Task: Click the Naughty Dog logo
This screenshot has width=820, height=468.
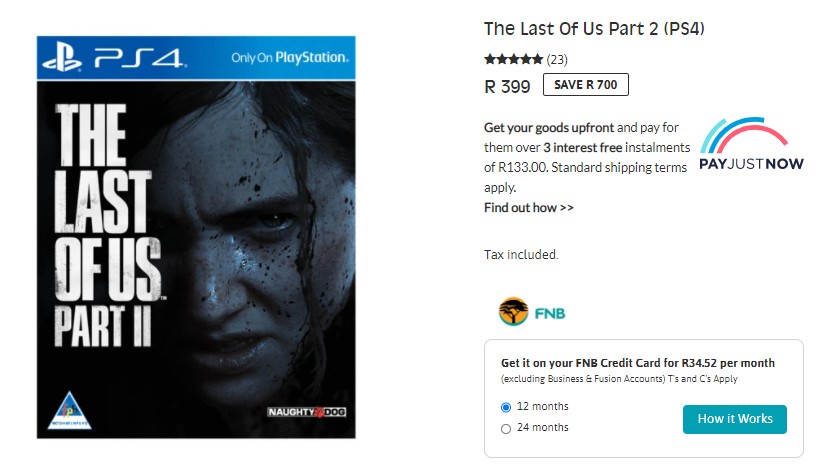Action: coord(307,412)
